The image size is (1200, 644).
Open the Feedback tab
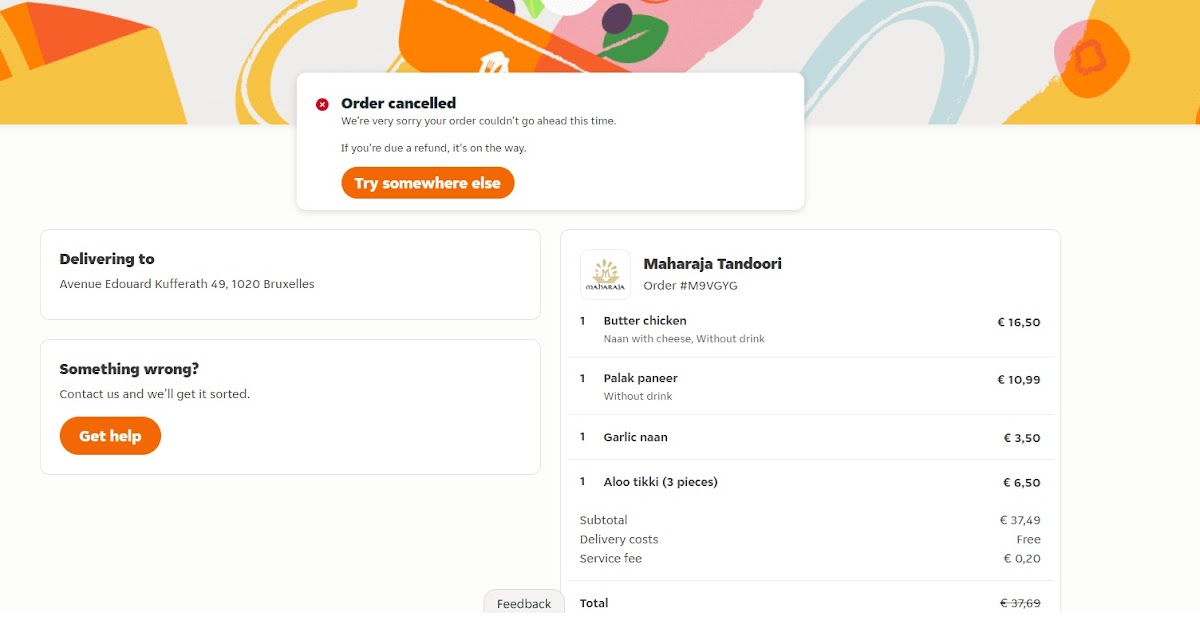(524, 603)
